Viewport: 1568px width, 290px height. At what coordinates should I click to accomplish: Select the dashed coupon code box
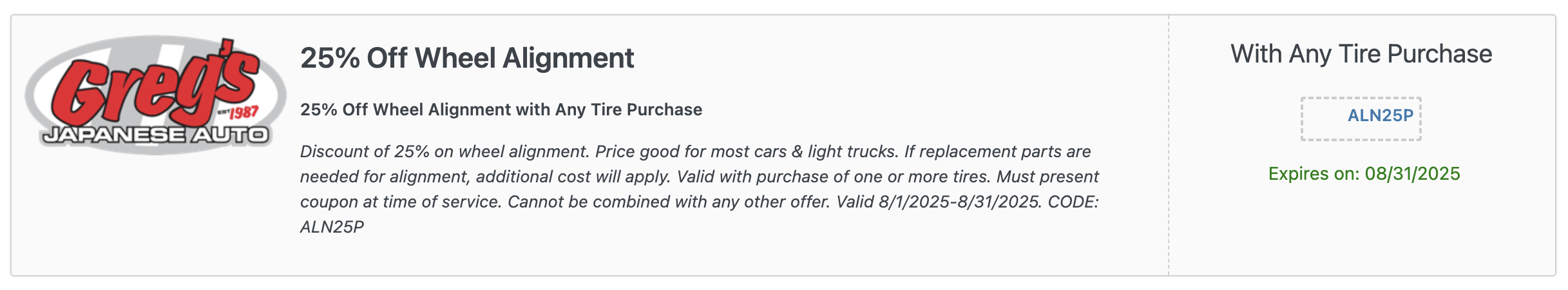1361,119
